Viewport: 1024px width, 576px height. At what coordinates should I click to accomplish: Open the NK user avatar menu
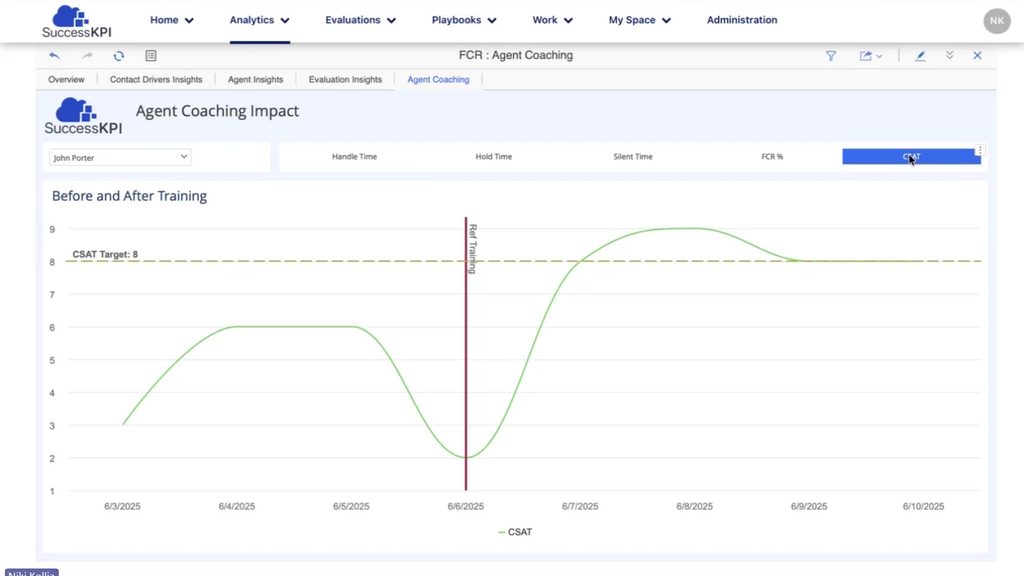click(x=997, y=21)
